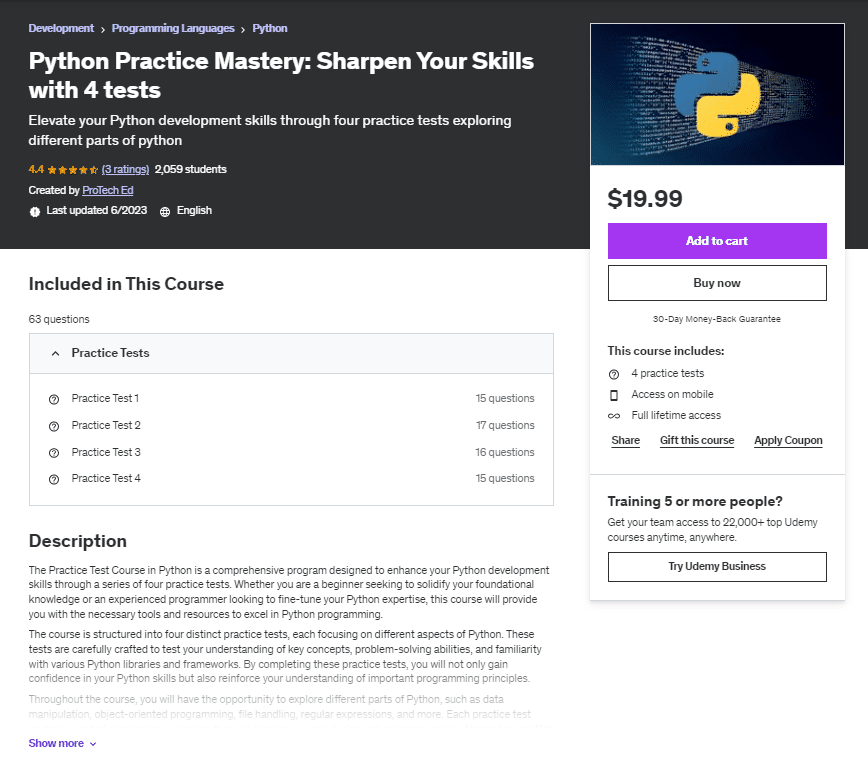Viewport: 868px width, 760px height.
Task: Click the question mark icon beside 4 practice tests
Action: click(614, 373)
